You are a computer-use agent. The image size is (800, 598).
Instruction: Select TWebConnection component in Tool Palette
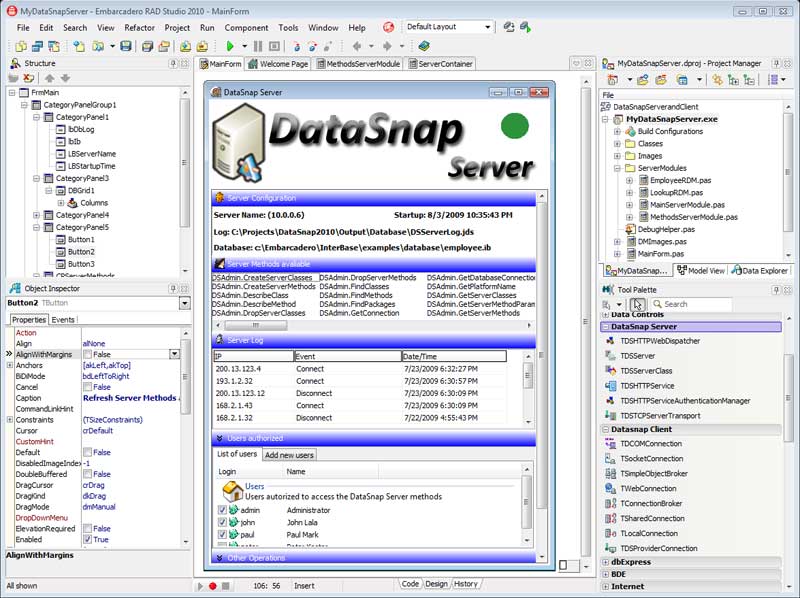point(648,488)
